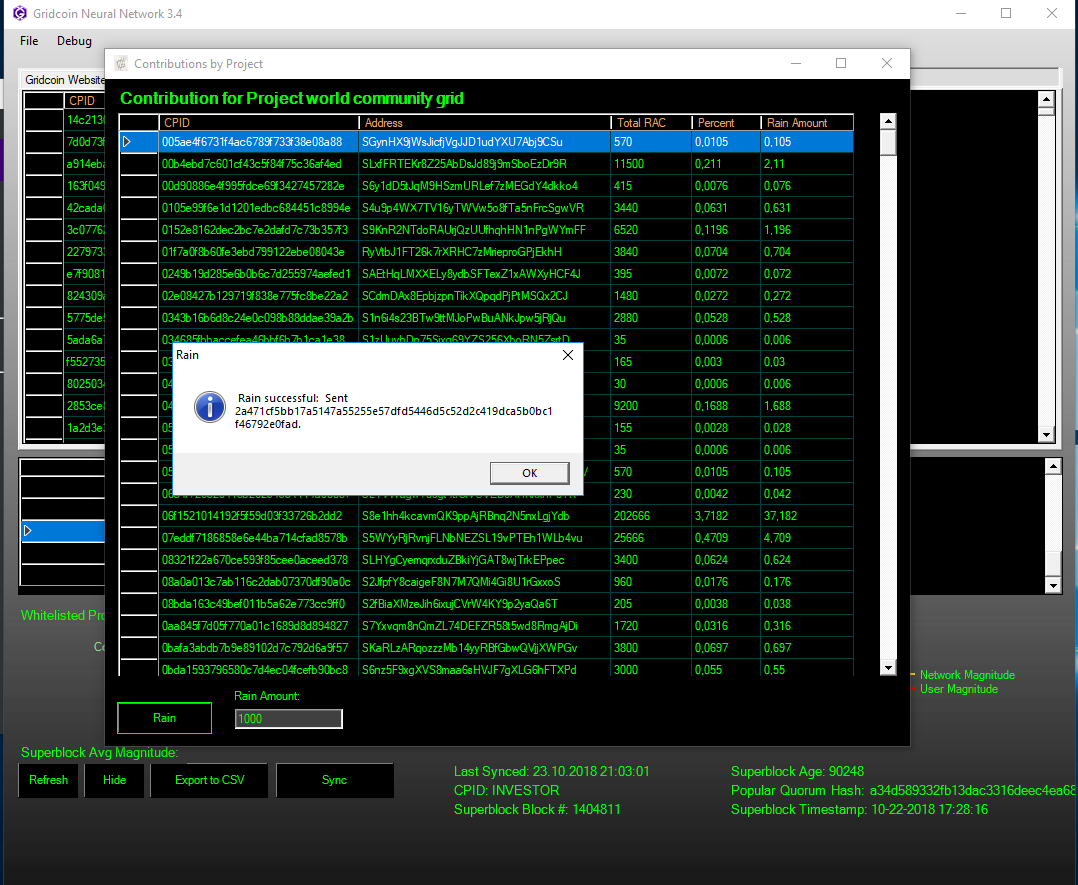
Task: Click Rain Amount value 1,688
Action: (x=806, y=406)
